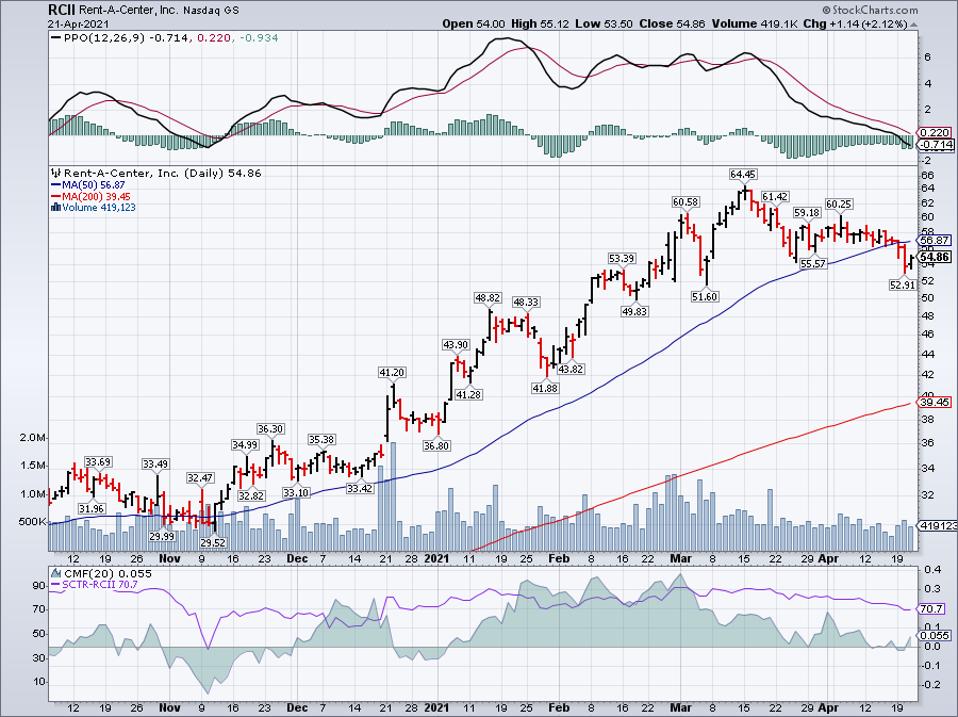Click the volume bars icon beside Volume 419,123
958x717 pixels.
[x=56, y=208]
